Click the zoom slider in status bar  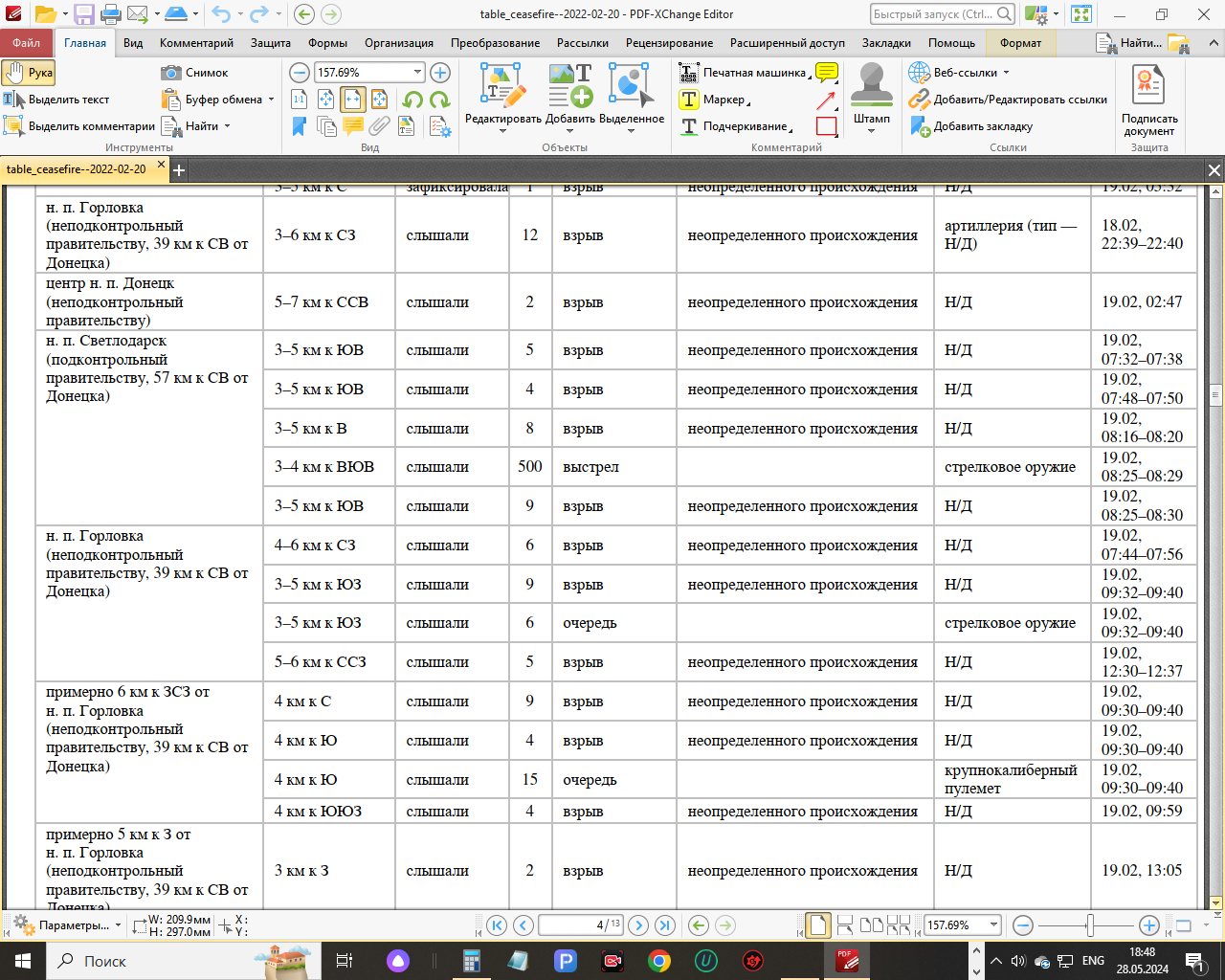coord(1090,925)
